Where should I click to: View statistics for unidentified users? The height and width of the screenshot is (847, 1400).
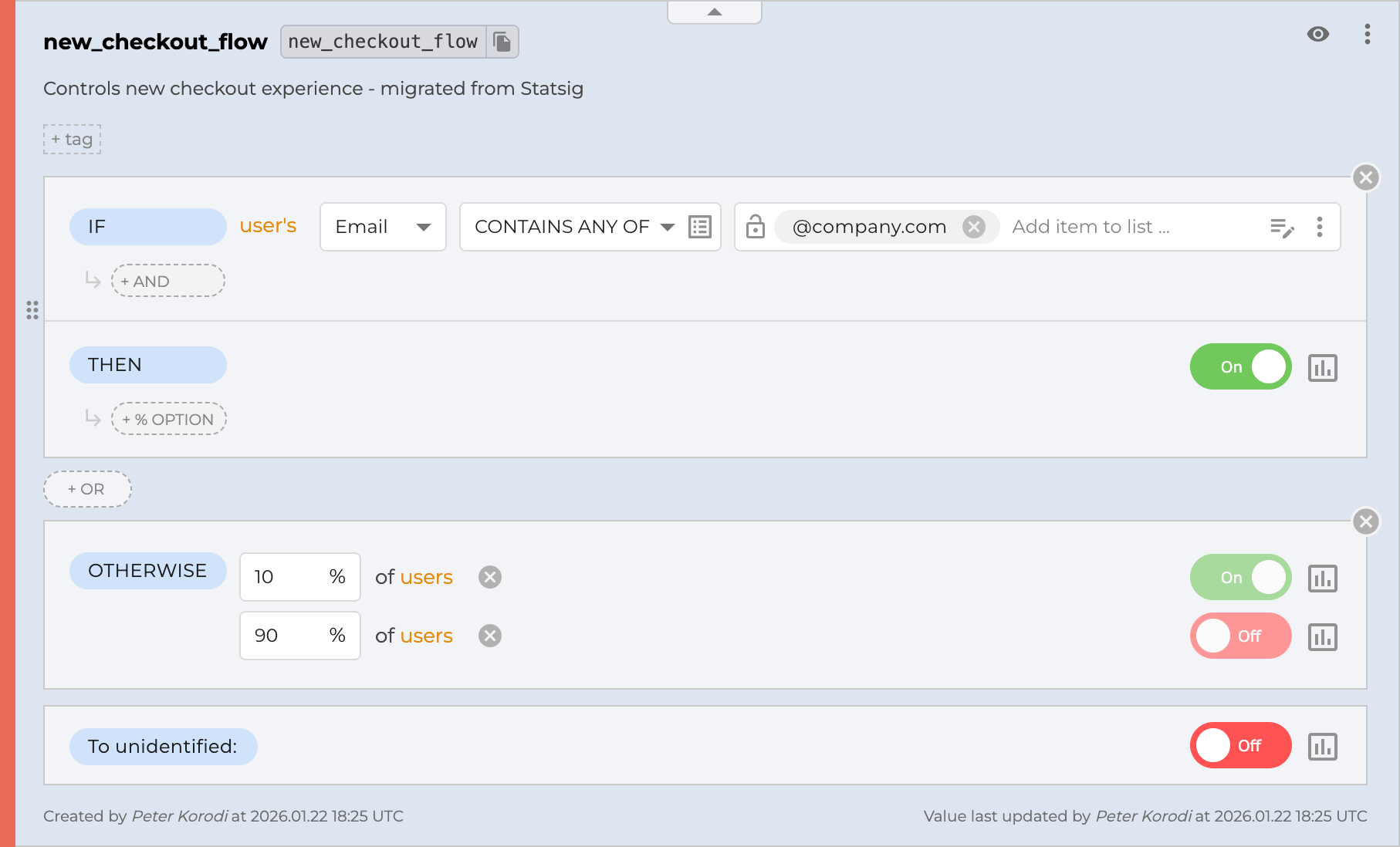tap(1323, 746)
